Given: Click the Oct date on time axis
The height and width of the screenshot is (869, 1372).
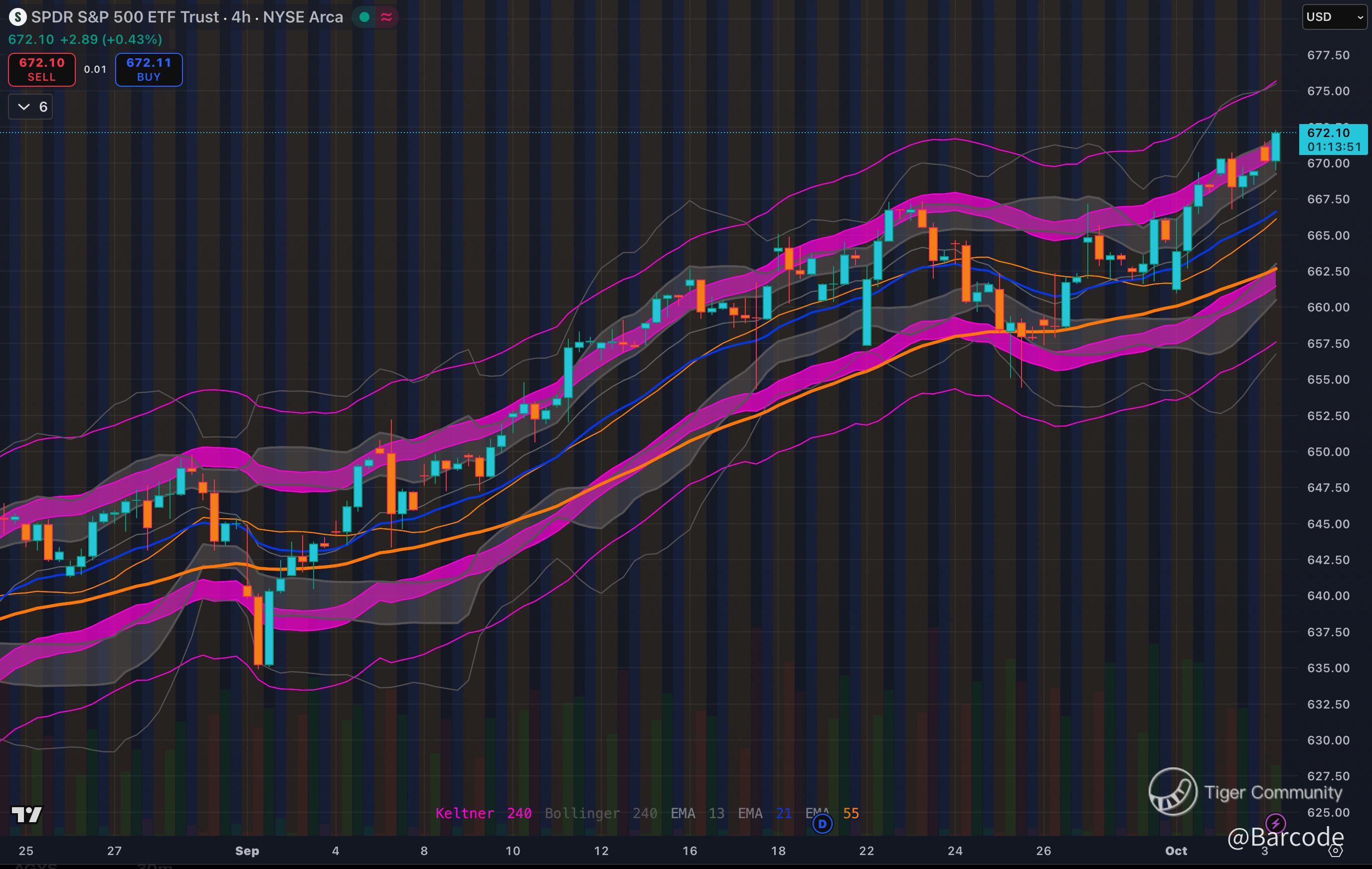Looking at the screenshot, I should point(1176,851).
